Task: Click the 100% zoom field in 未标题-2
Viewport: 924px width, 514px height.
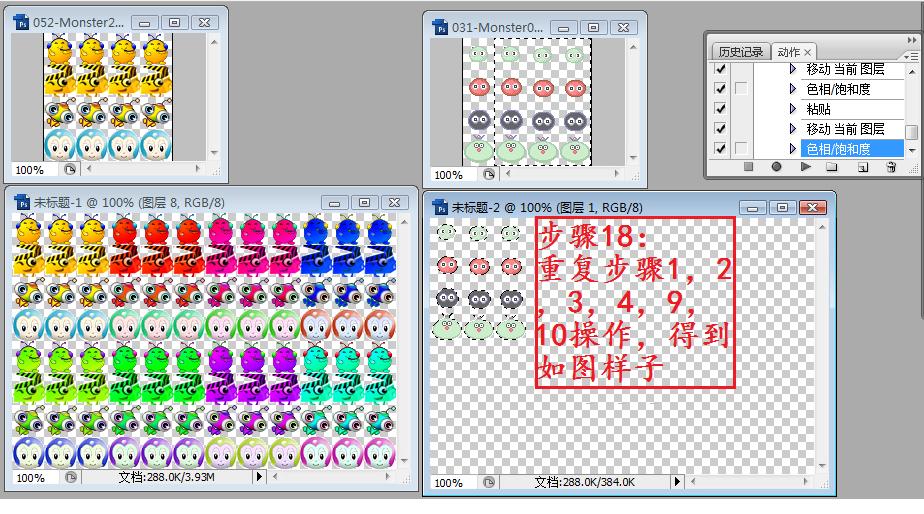Action: [453, 483]
